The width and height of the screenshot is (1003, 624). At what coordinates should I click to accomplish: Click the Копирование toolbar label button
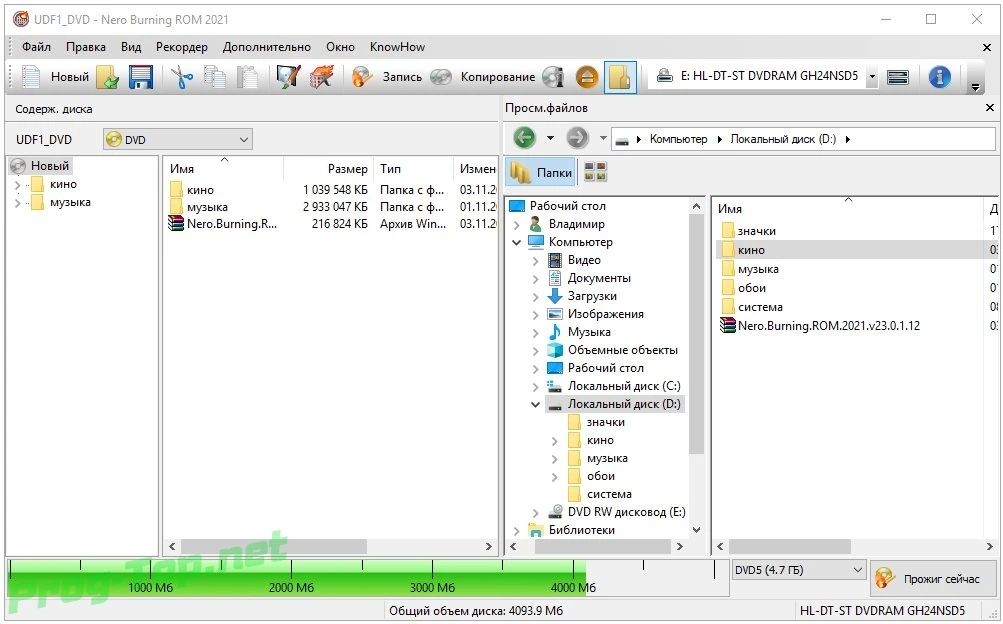click(498, 77)
